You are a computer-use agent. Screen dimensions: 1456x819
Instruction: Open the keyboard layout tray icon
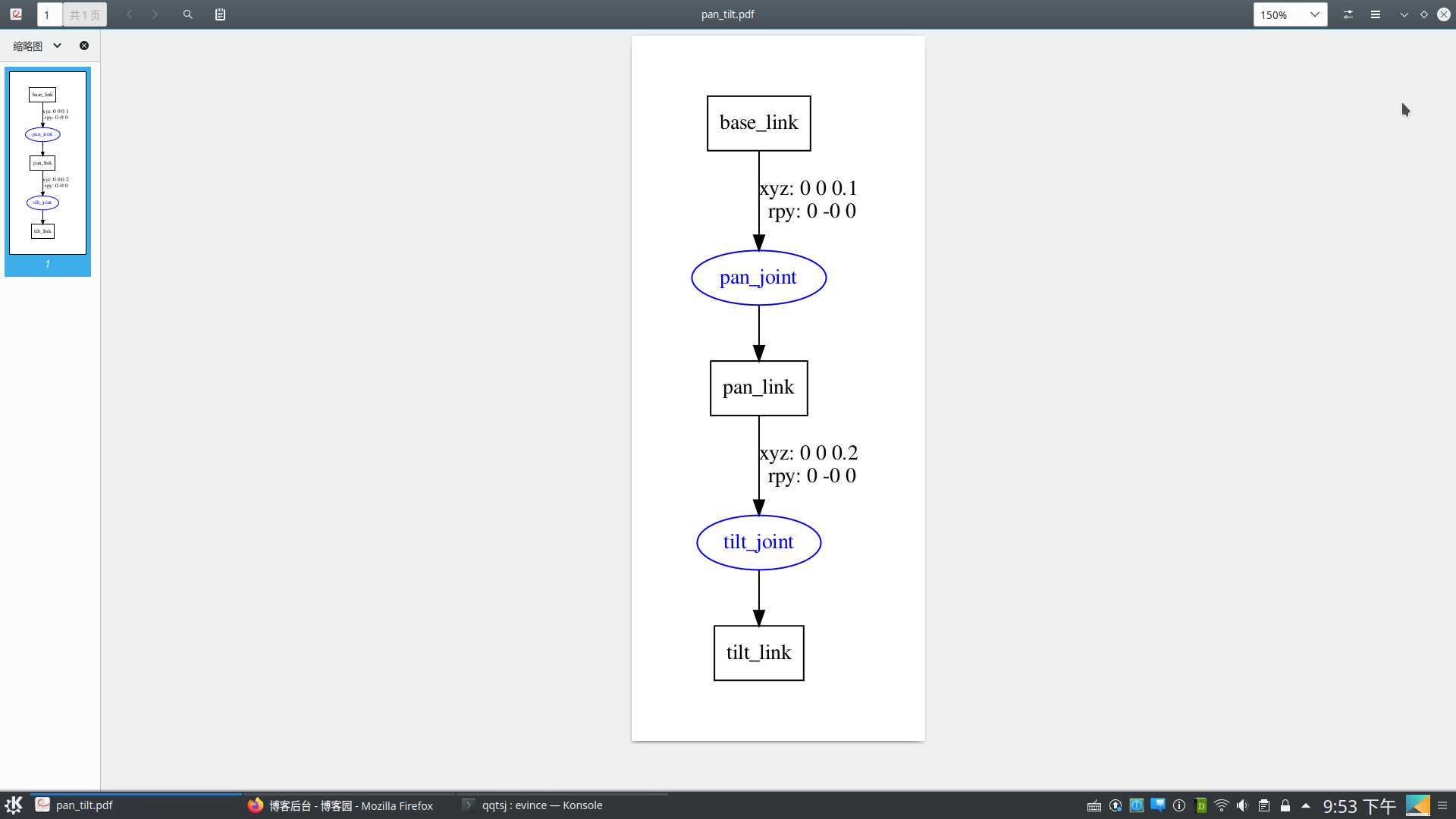1094,806
